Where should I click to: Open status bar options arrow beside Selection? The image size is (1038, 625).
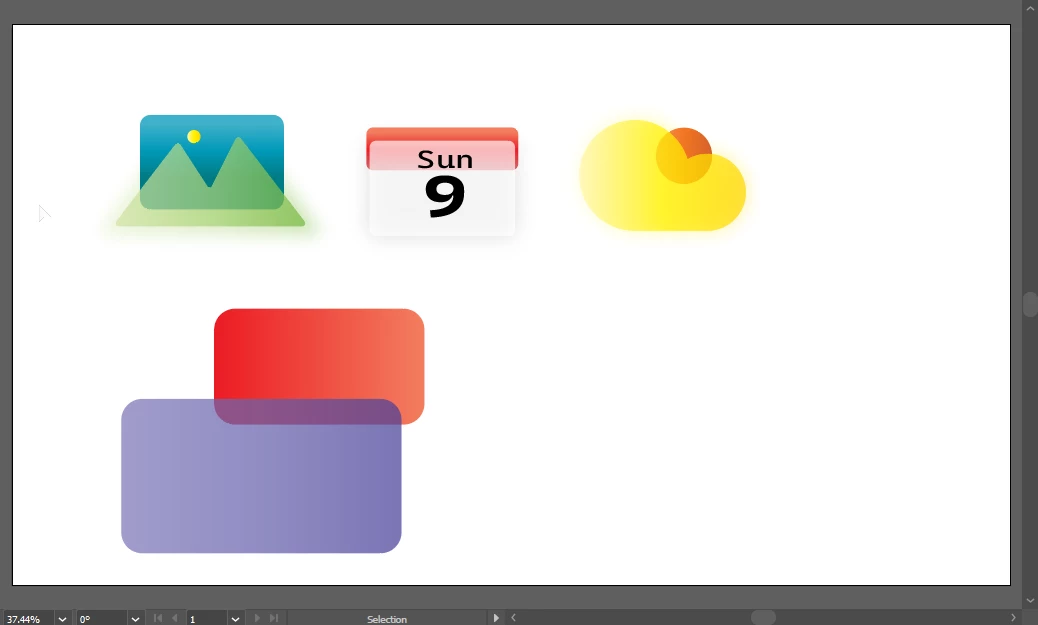tap(496, 618)
